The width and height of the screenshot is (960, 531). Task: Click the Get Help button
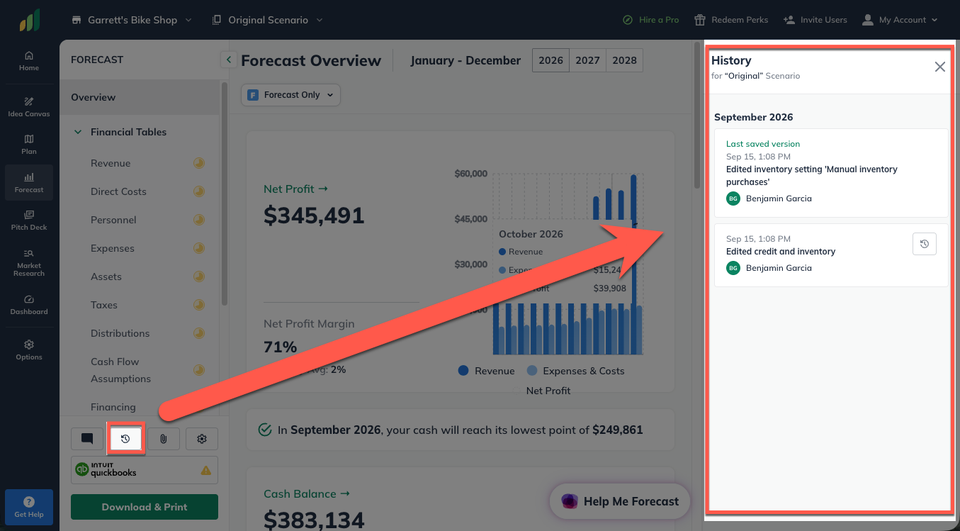(29, 507)
